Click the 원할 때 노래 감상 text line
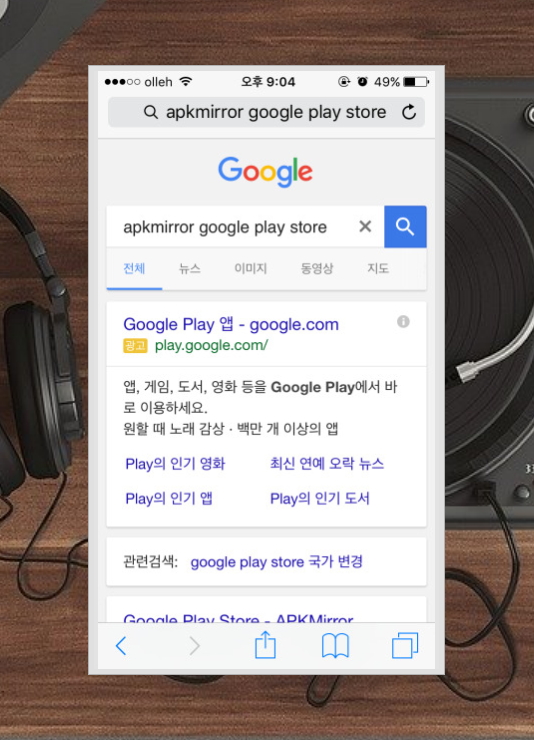 pyautogui.click(x=231, y=429)
